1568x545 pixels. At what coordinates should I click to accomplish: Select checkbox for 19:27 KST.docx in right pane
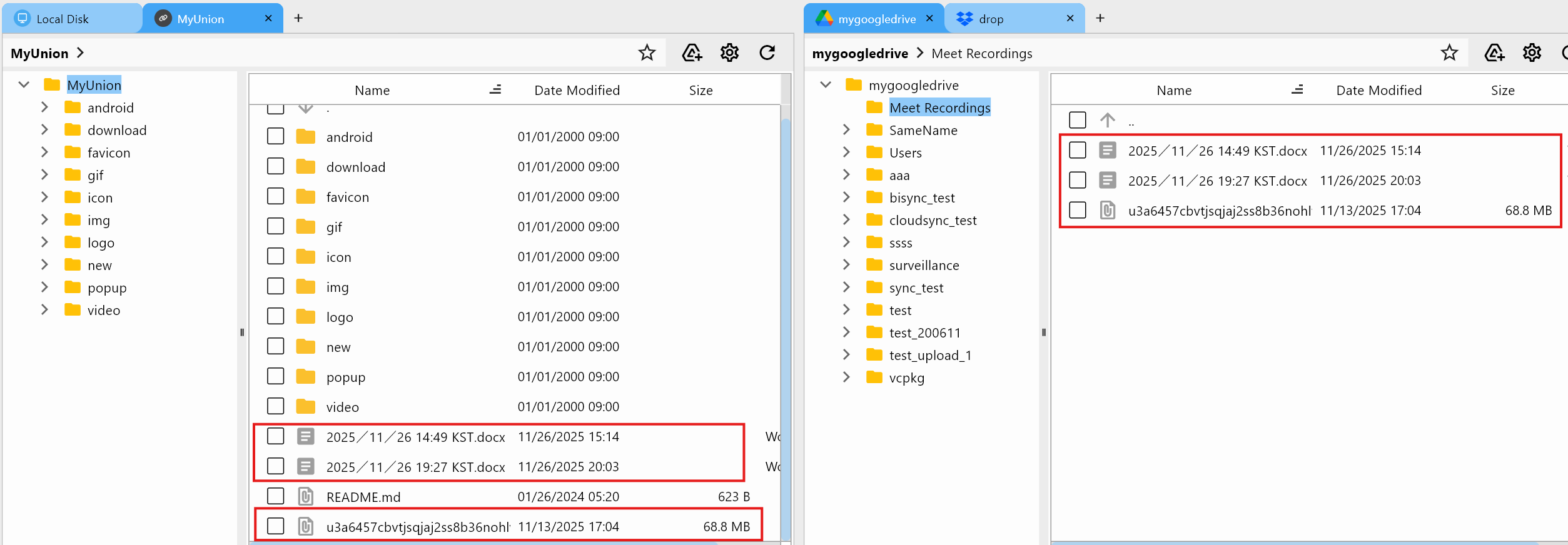[x=1078, y=181]
